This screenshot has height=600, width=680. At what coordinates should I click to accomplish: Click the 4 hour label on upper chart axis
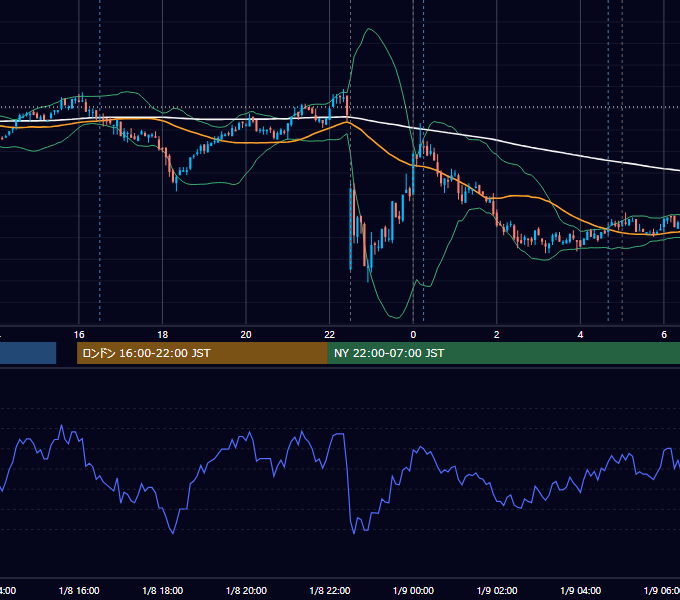pyautogui.click(x=580, y=335)
